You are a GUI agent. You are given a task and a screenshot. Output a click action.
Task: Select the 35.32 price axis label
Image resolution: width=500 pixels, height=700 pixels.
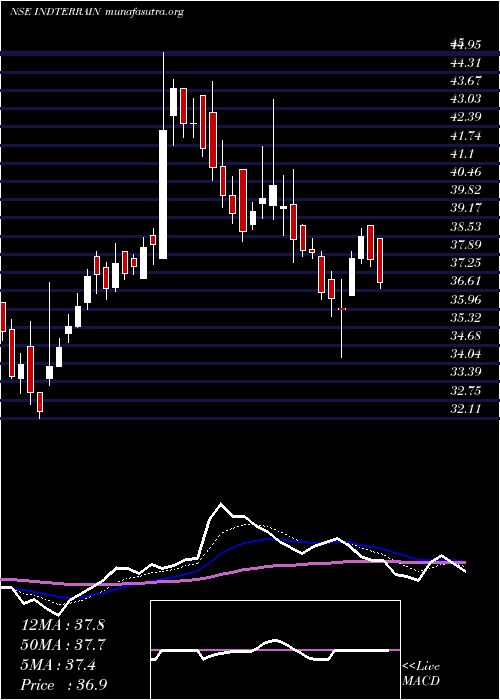coord(465,318)
